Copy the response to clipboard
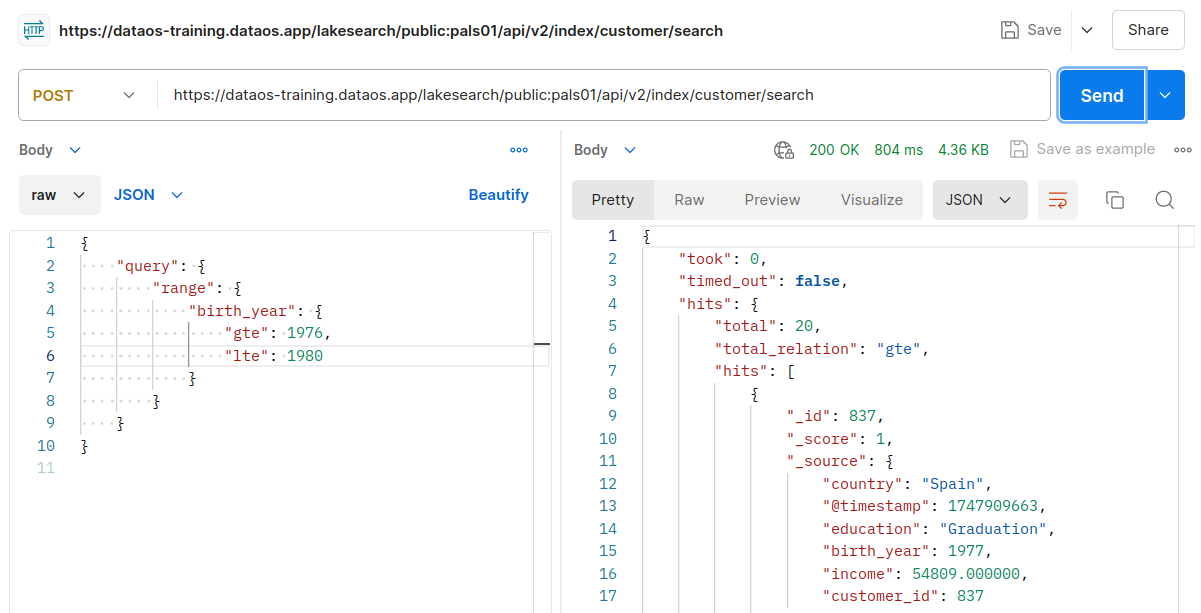The height and width of the screenshot is (613, 1201). pyautogui.click(x=1115, y=200)
